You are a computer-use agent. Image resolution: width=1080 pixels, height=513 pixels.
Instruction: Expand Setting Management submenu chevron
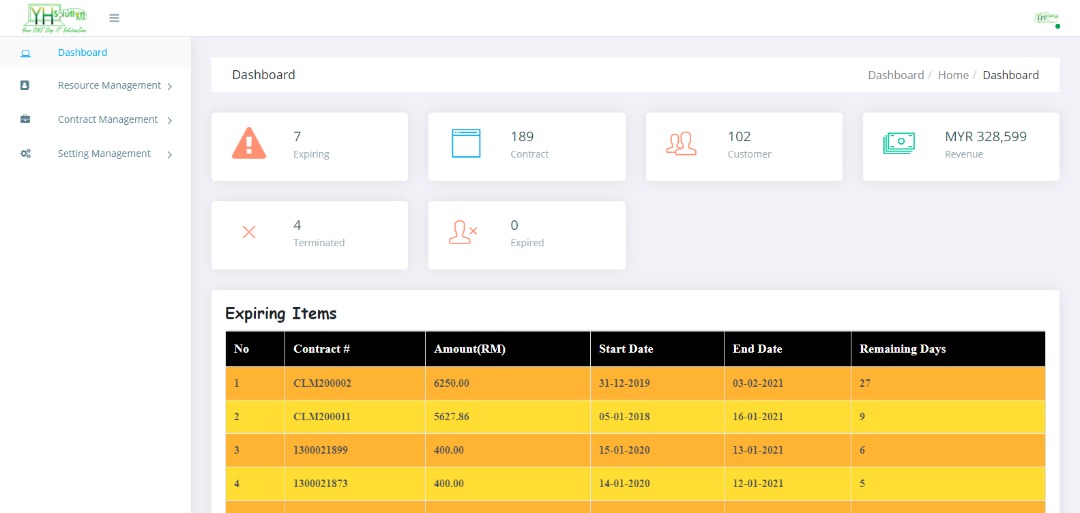point(170,155)
